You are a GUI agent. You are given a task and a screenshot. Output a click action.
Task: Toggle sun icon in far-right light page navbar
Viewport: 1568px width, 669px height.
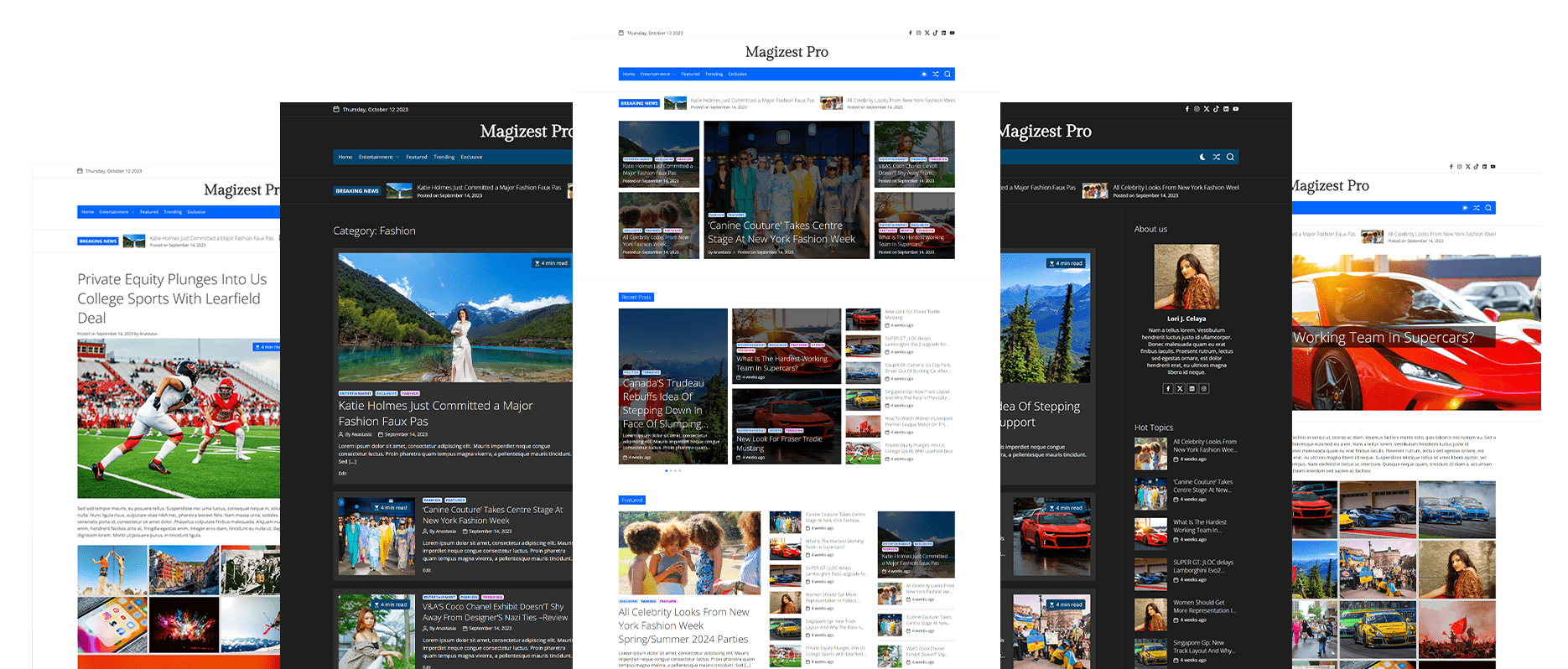click(1465, 208)
